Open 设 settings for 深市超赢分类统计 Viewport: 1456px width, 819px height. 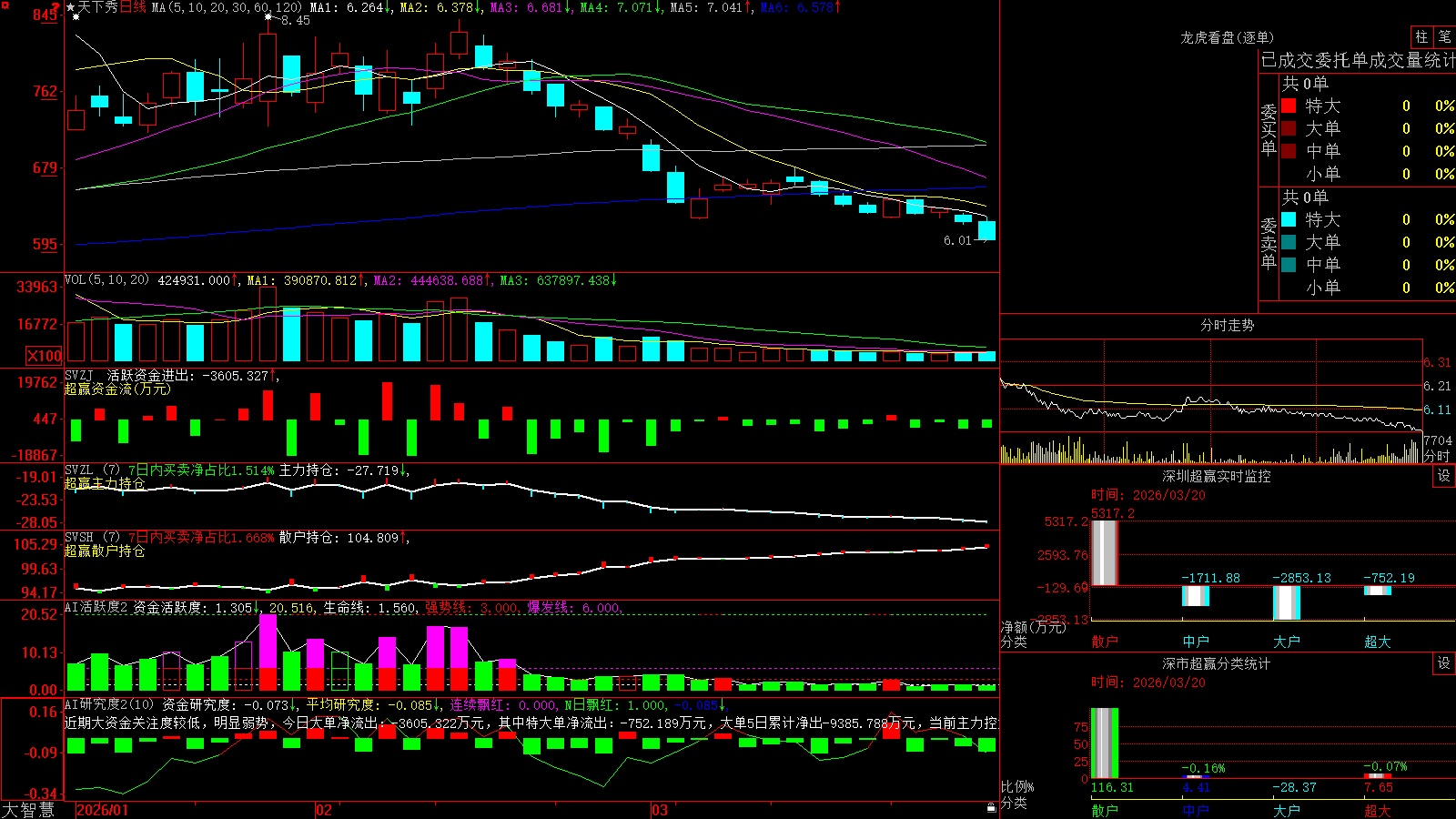[x=1444, y=663]
